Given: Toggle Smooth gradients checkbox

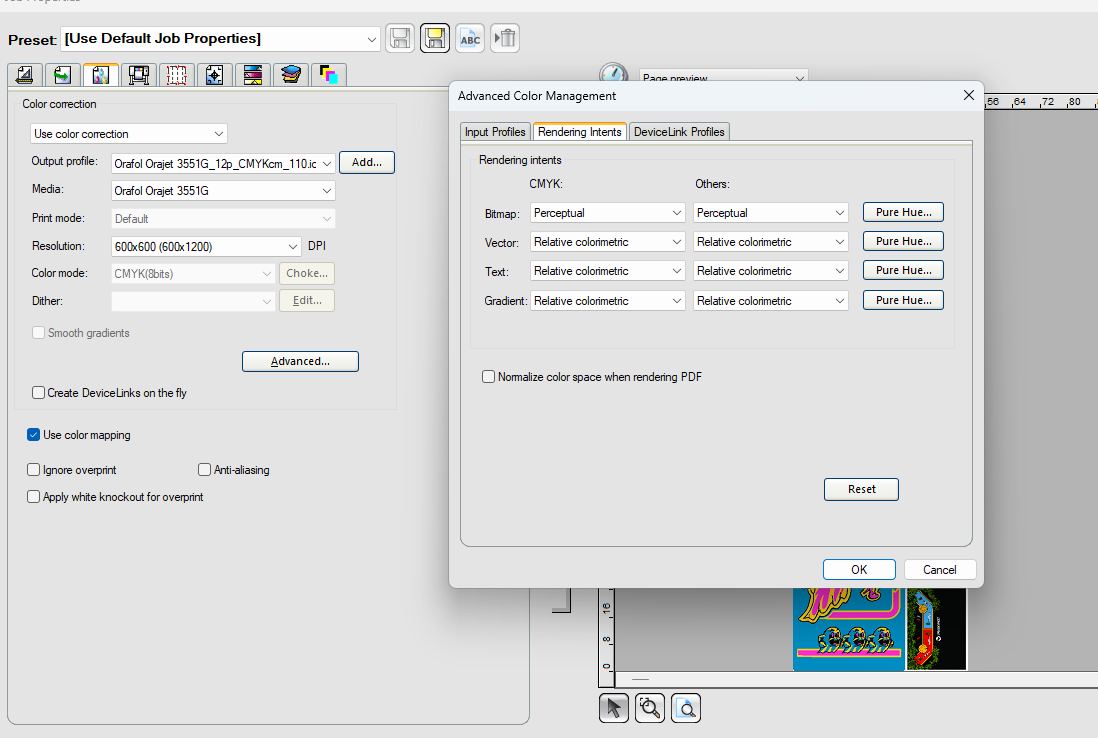Looking at the screenshot, I should coord(39,333).
